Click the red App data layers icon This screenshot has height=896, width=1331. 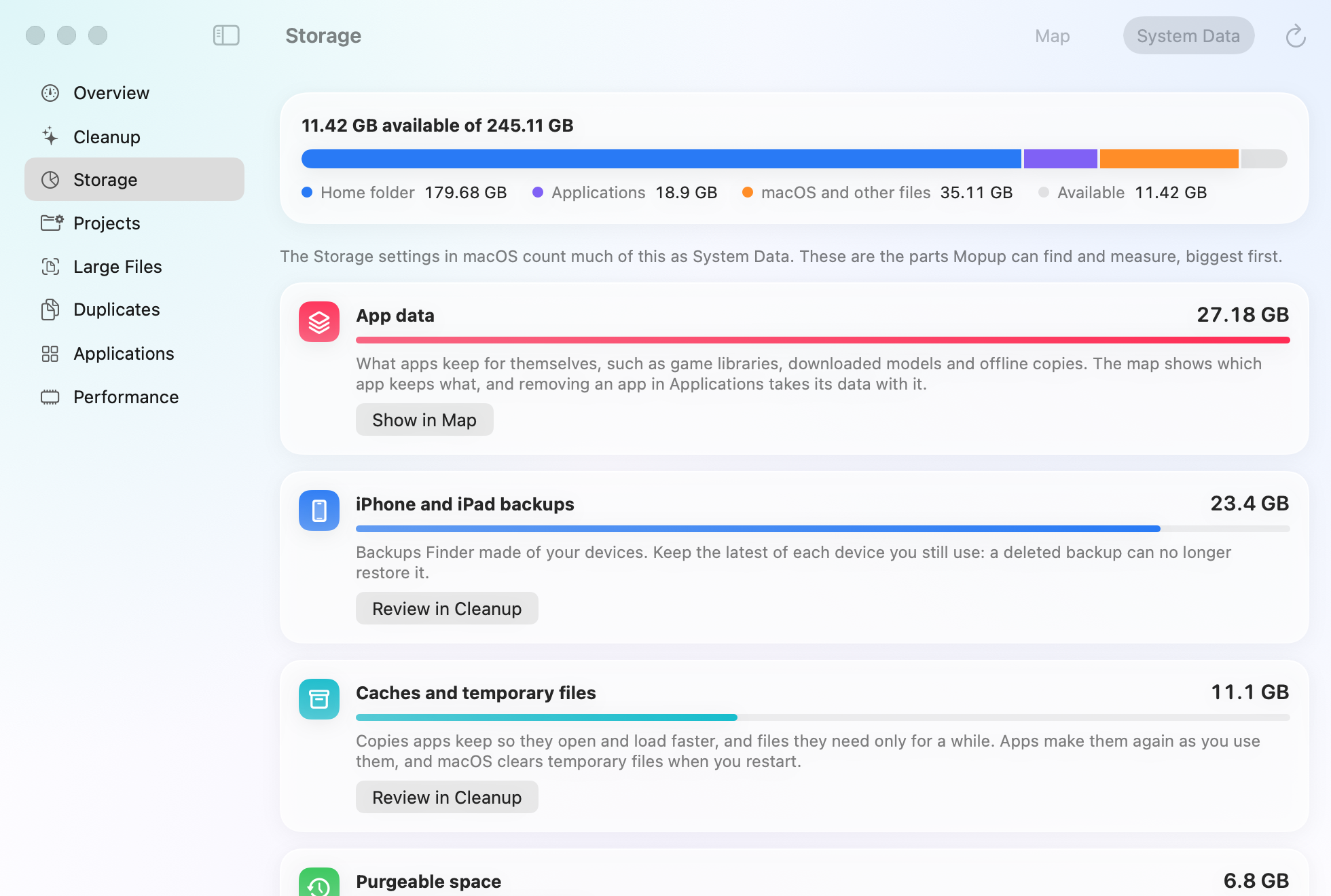tap(319, 322)
